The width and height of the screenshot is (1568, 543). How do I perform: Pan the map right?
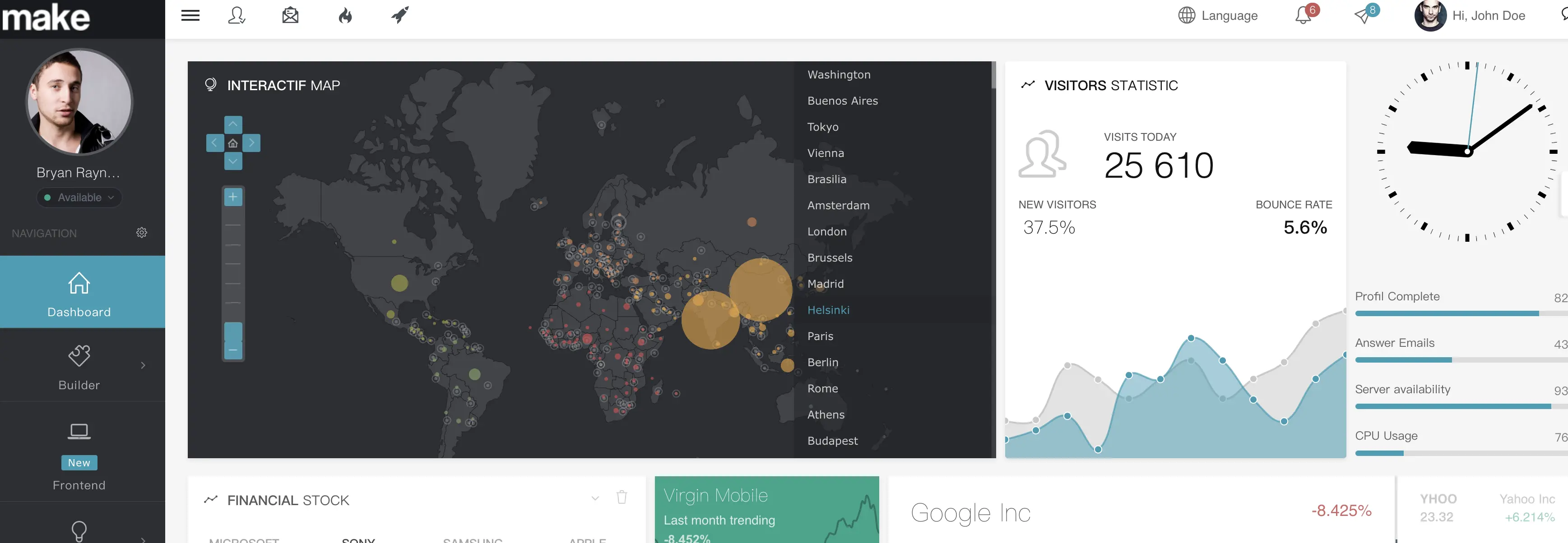251,143
